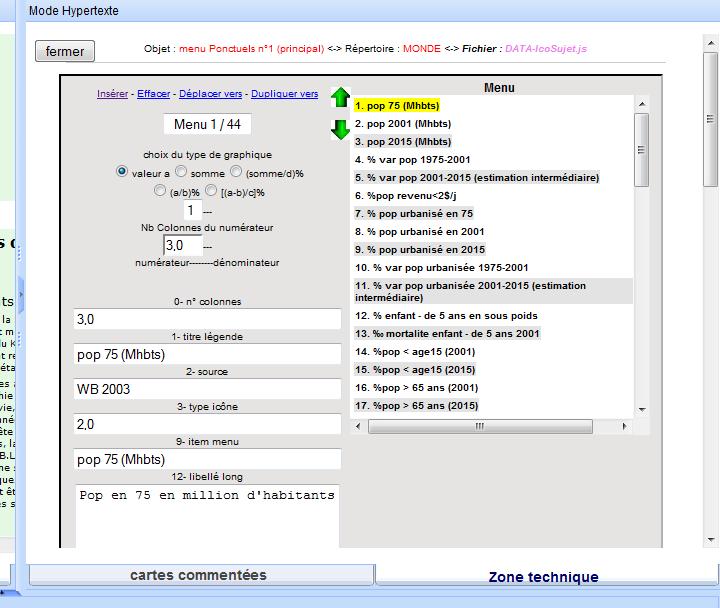
Task: Pick '10. % var pop urbanisée 1975-2001'
Action: click(441, 267)
